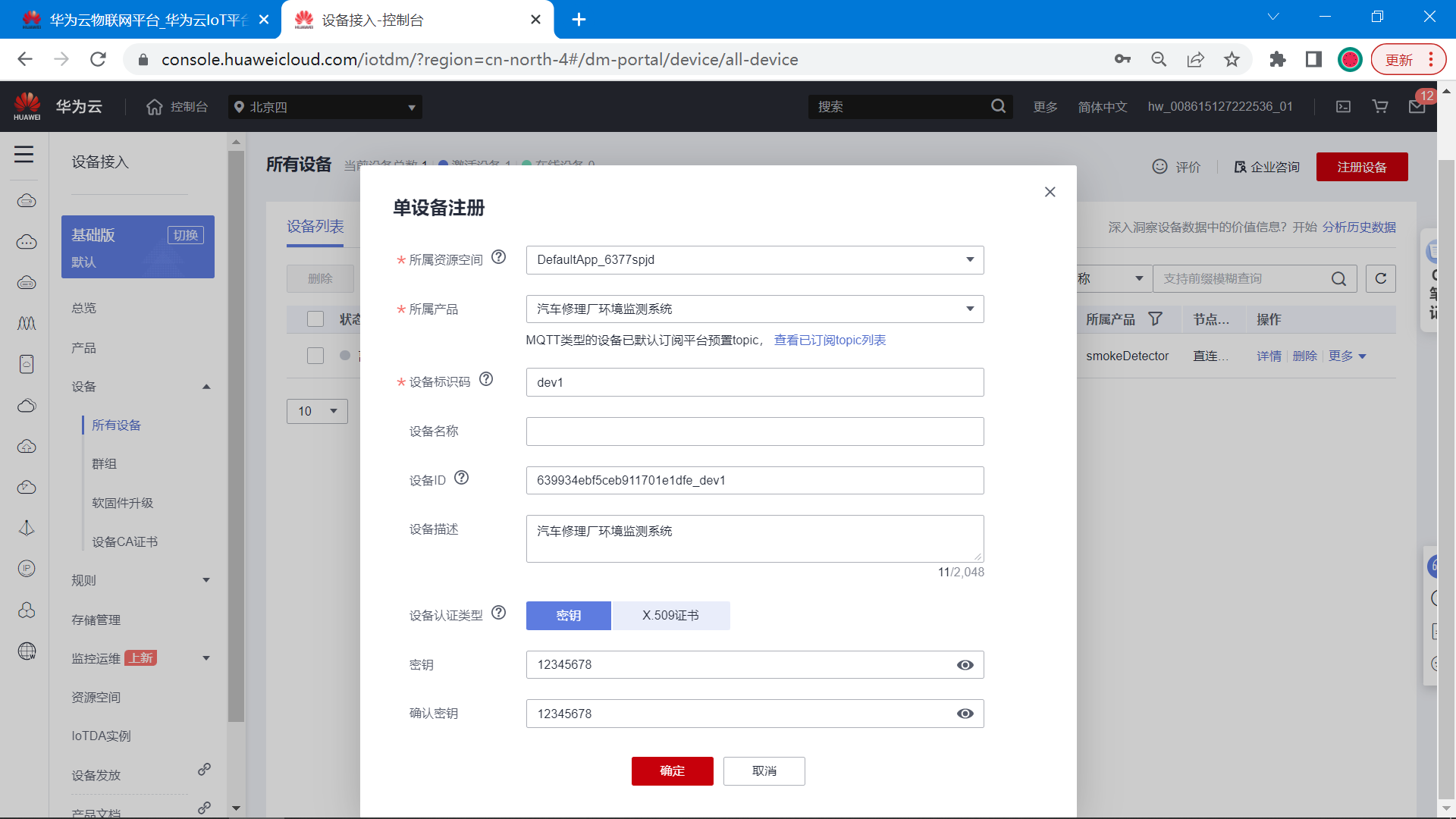Click the 设备名称 input field

coord(755,431)
